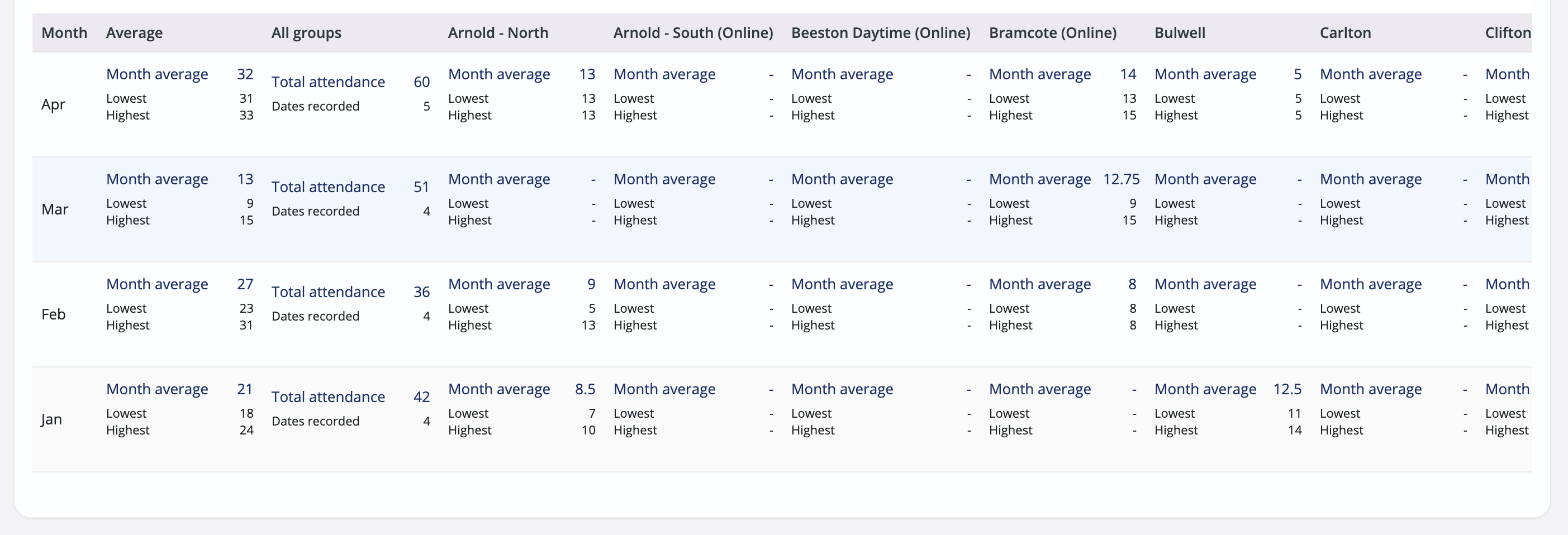
Task: Select the Bramcote (Online) column header
Action: coord(1052,33)
